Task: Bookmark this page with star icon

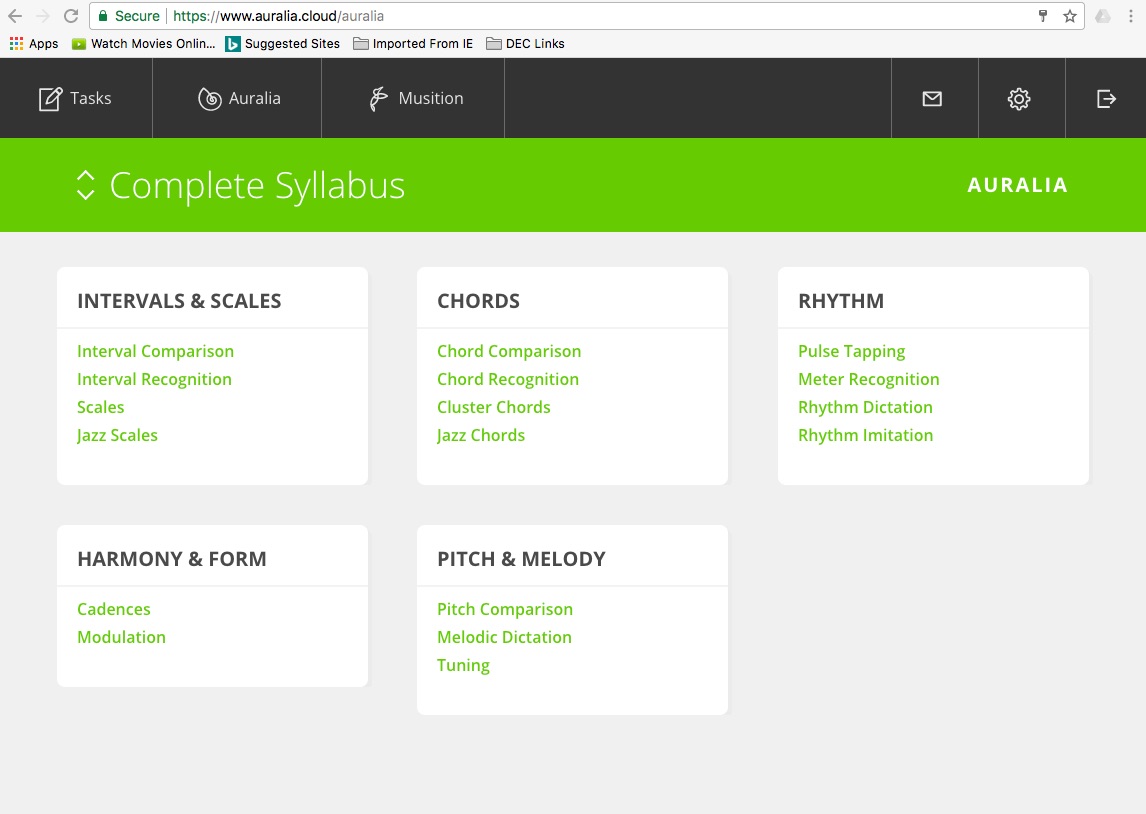Action: 1069,16
